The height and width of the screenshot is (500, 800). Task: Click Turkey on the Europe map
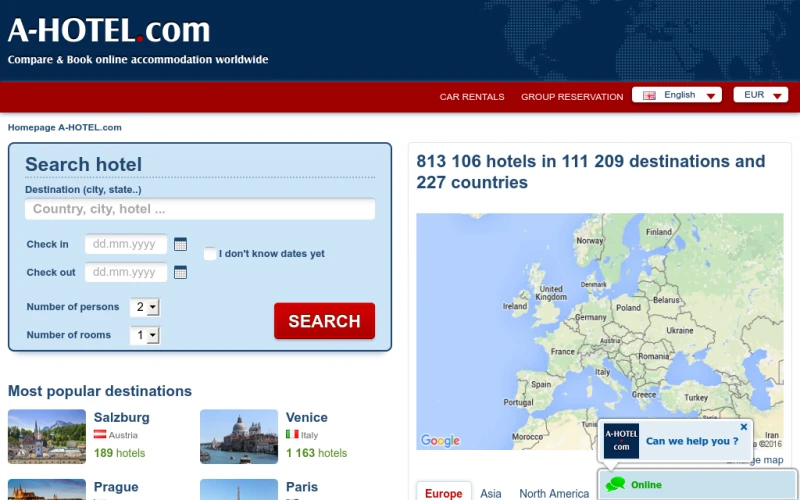[x=696, y=397]
